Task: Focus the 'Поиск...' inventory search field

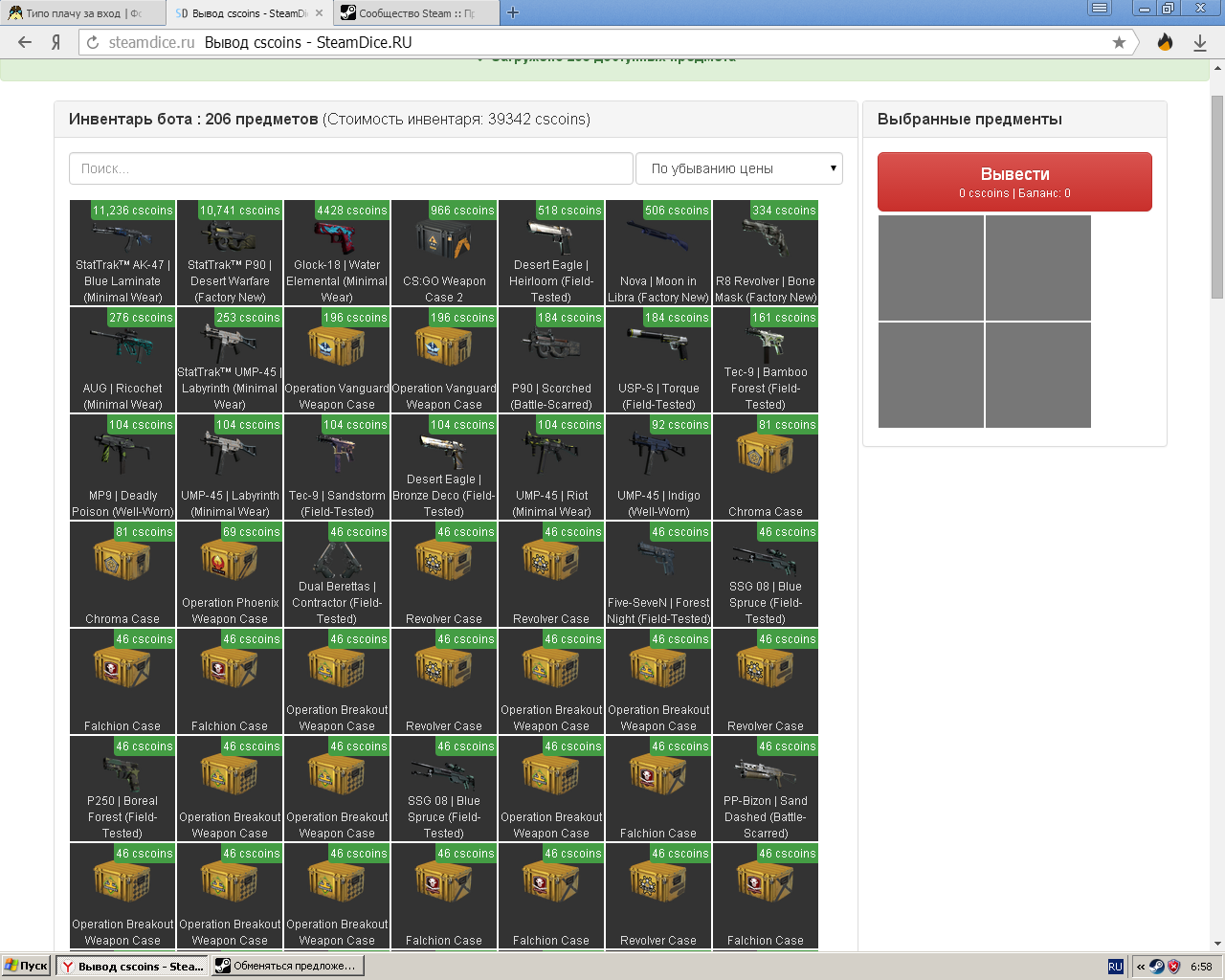Action: (351, 168)
